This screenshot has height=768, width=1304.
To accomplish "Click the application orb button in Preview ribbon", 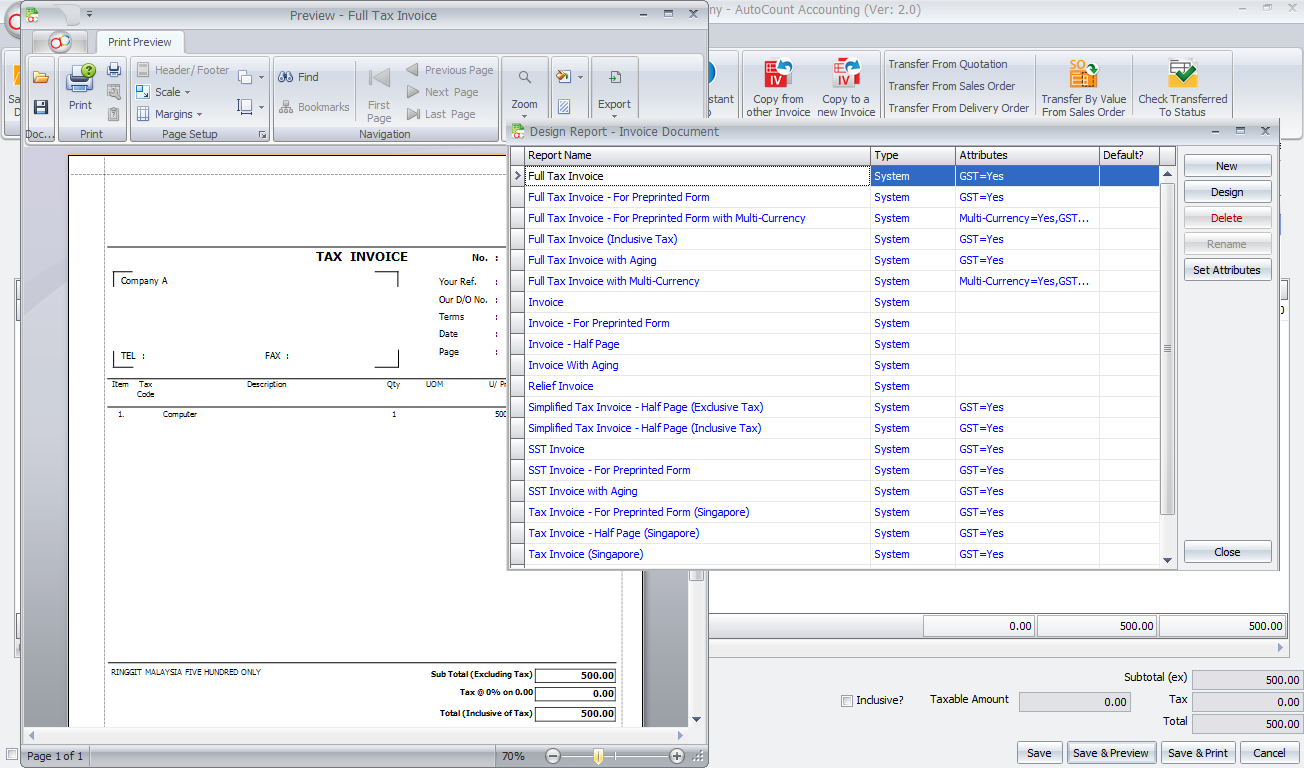I will [x=60, y=42].
